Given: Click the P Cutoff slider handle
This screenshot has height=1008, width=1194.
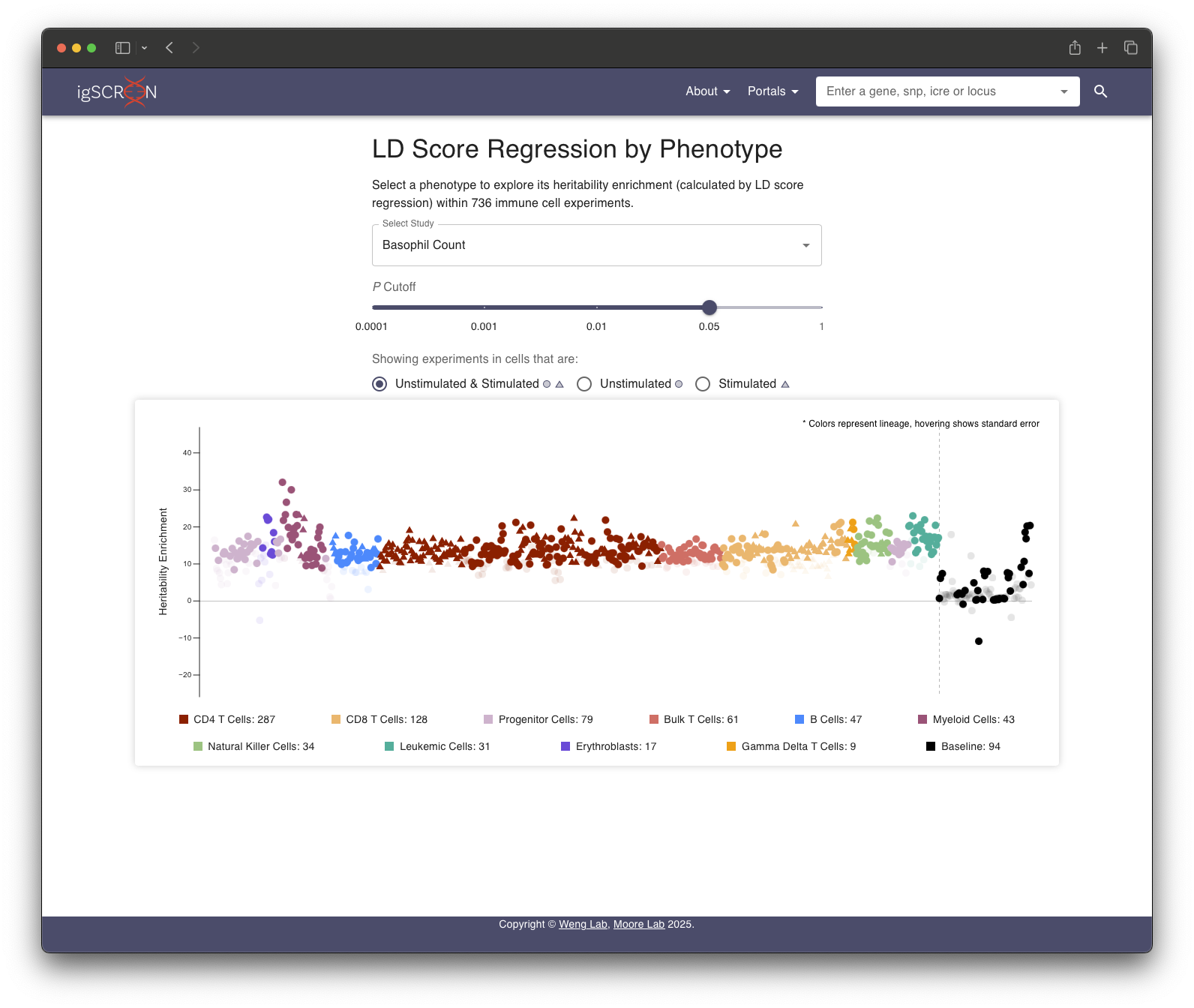Looking at the screenshot, I should 709,307.
